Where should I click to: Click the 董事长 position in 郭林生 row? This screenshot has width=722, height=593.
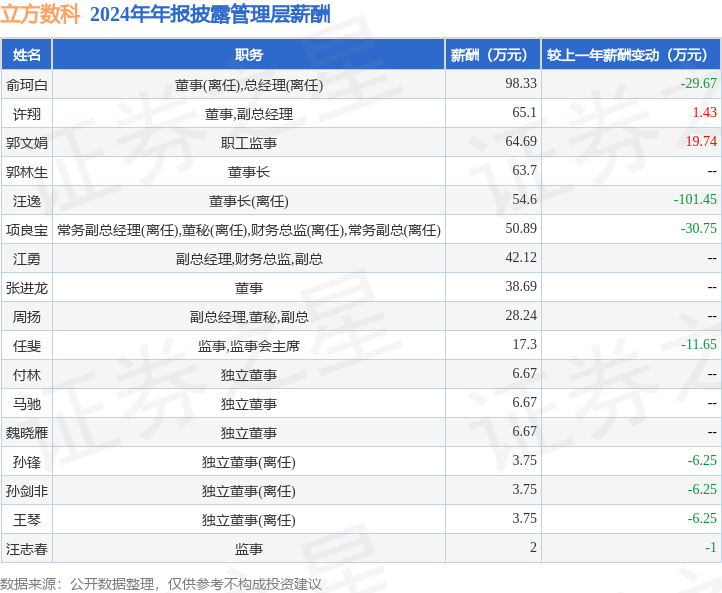(249, 172)
